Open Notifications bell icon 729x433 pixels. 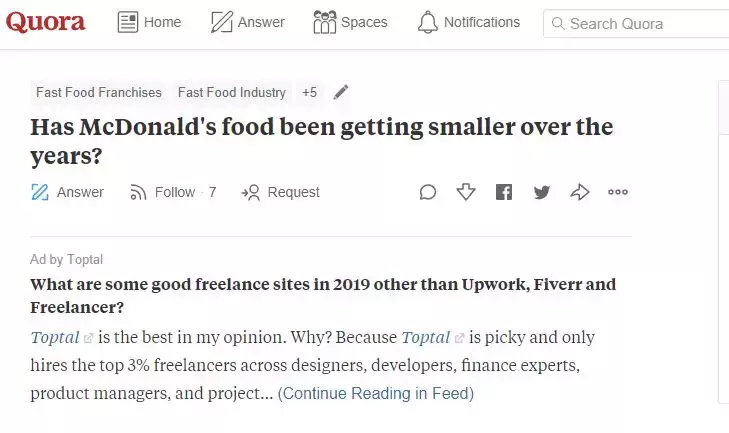coord(427,22)
